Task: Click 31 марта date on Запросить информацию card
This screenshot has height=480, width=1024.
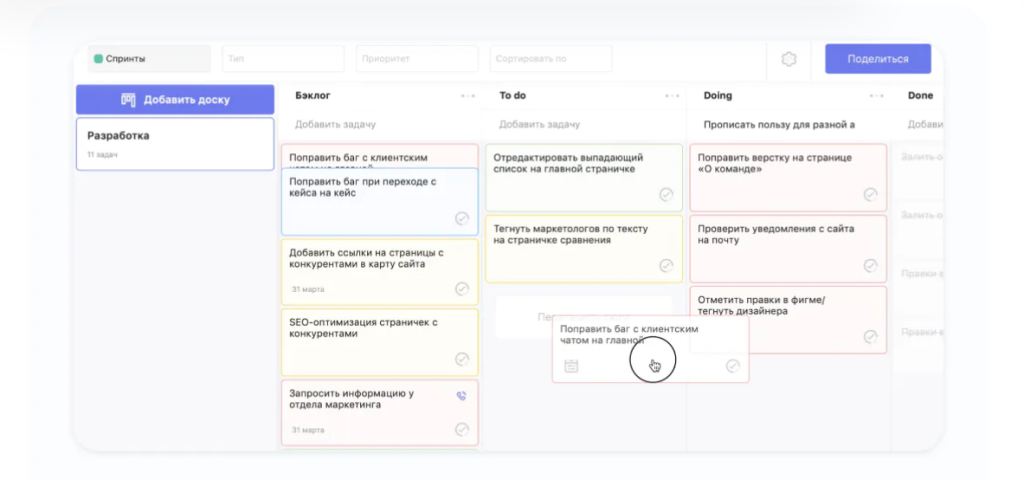Action: [308, 430]
